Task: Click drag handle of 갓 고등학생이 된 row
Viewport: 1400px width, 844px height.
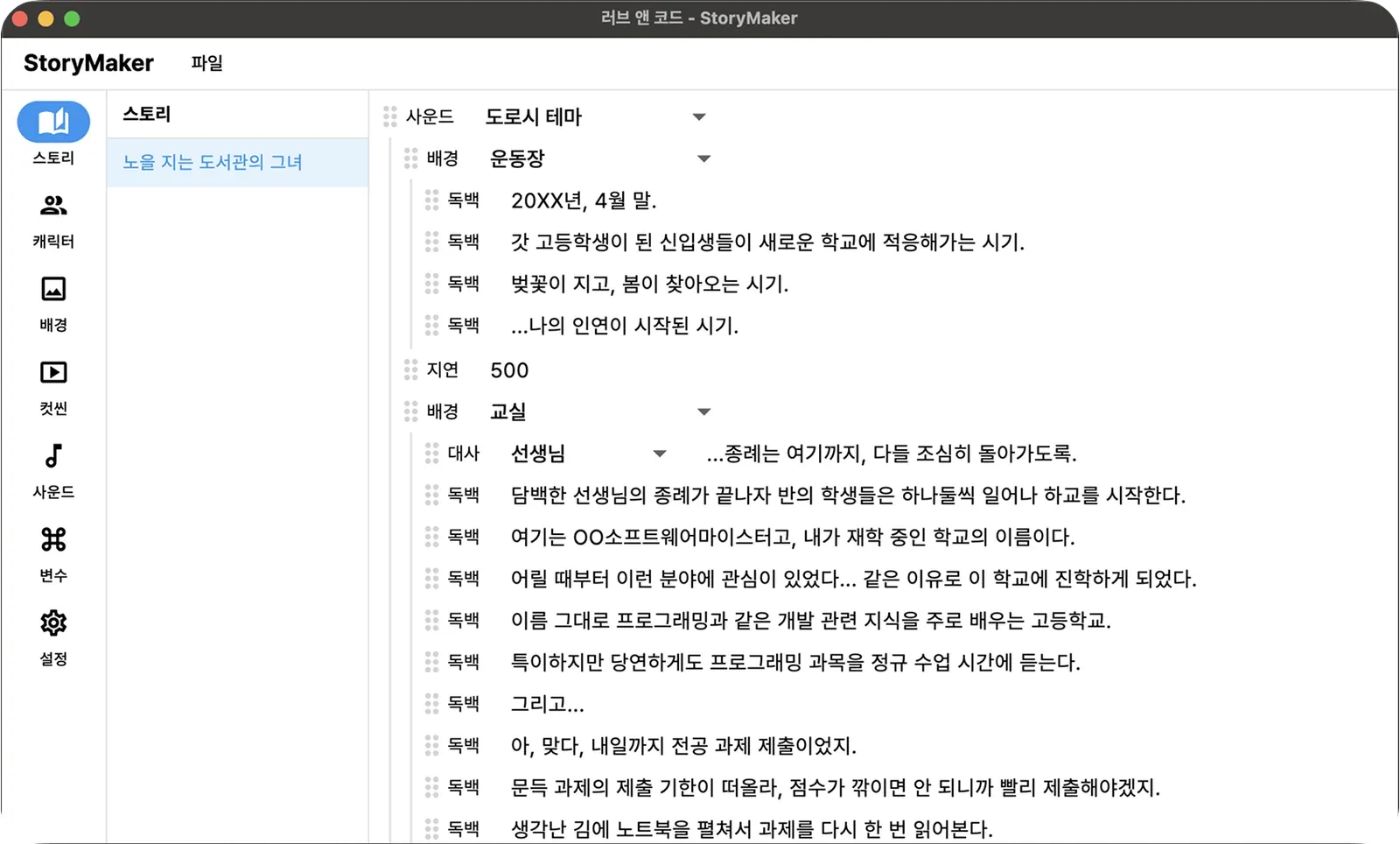Action: pyautogui.click(x=432, y=242)
